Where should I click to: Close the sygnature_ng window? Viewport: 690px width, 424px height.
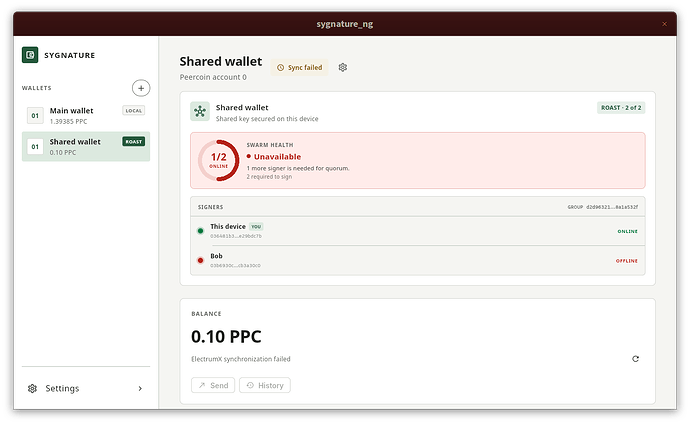[x=664, y=24]
